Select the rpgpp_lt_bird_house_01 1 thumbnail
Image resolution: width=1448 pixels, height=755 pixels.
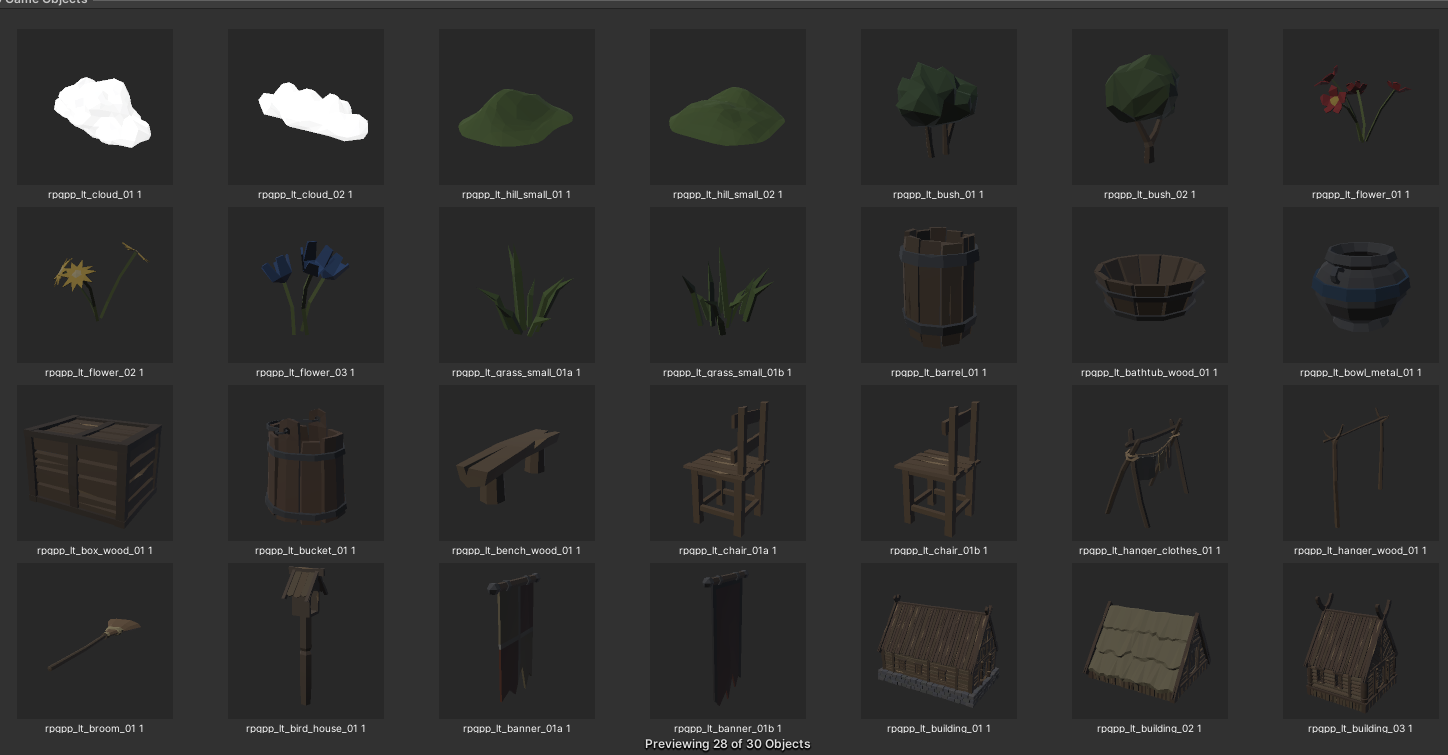coord(306,641)
